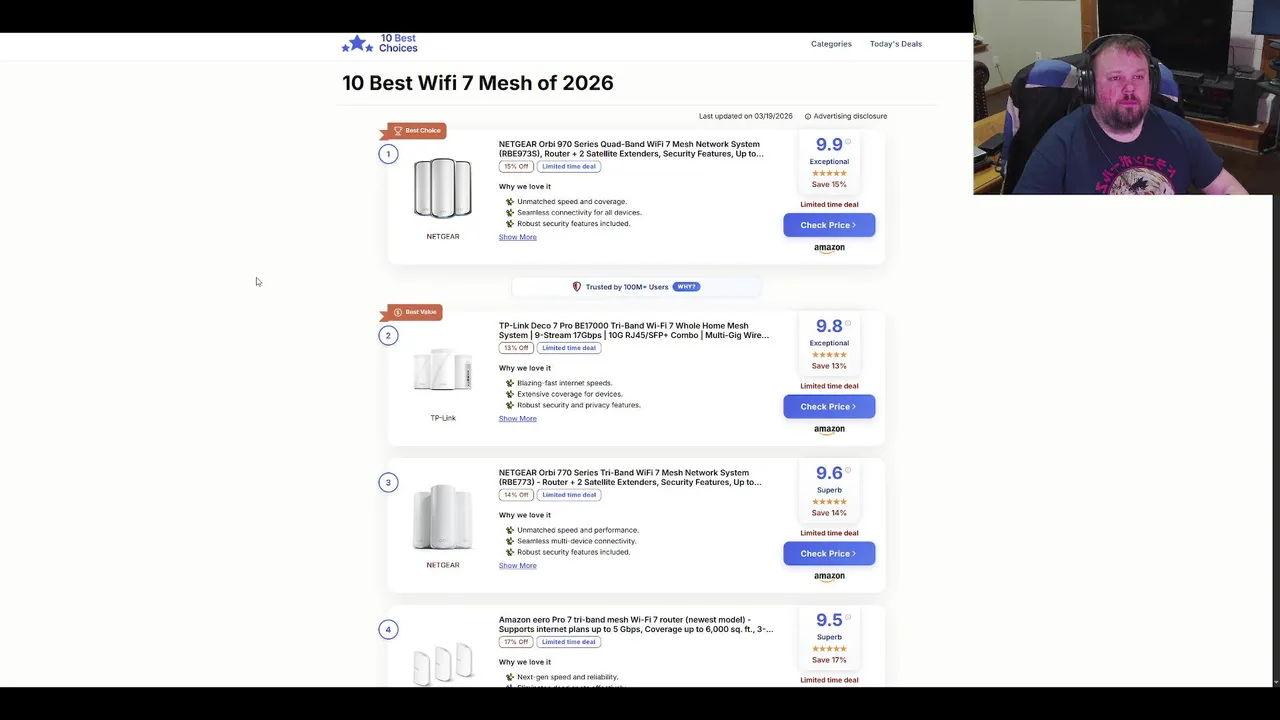Click the 10 Best Choices star logo

[x=357, y=44]
